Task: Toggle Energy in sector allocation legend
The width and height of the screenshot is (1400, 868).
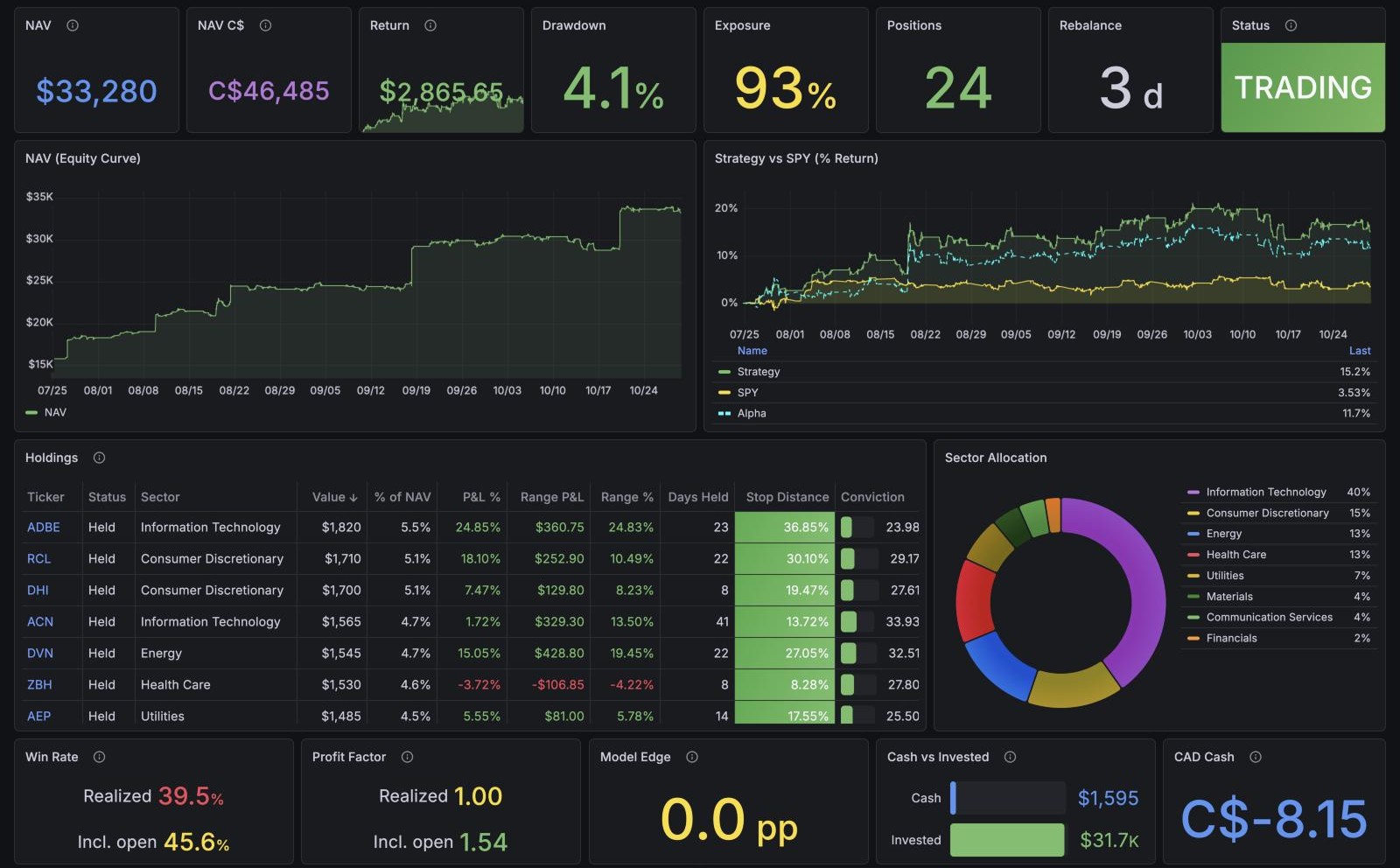Action: pyautogui.click(x=1224, y=534)
